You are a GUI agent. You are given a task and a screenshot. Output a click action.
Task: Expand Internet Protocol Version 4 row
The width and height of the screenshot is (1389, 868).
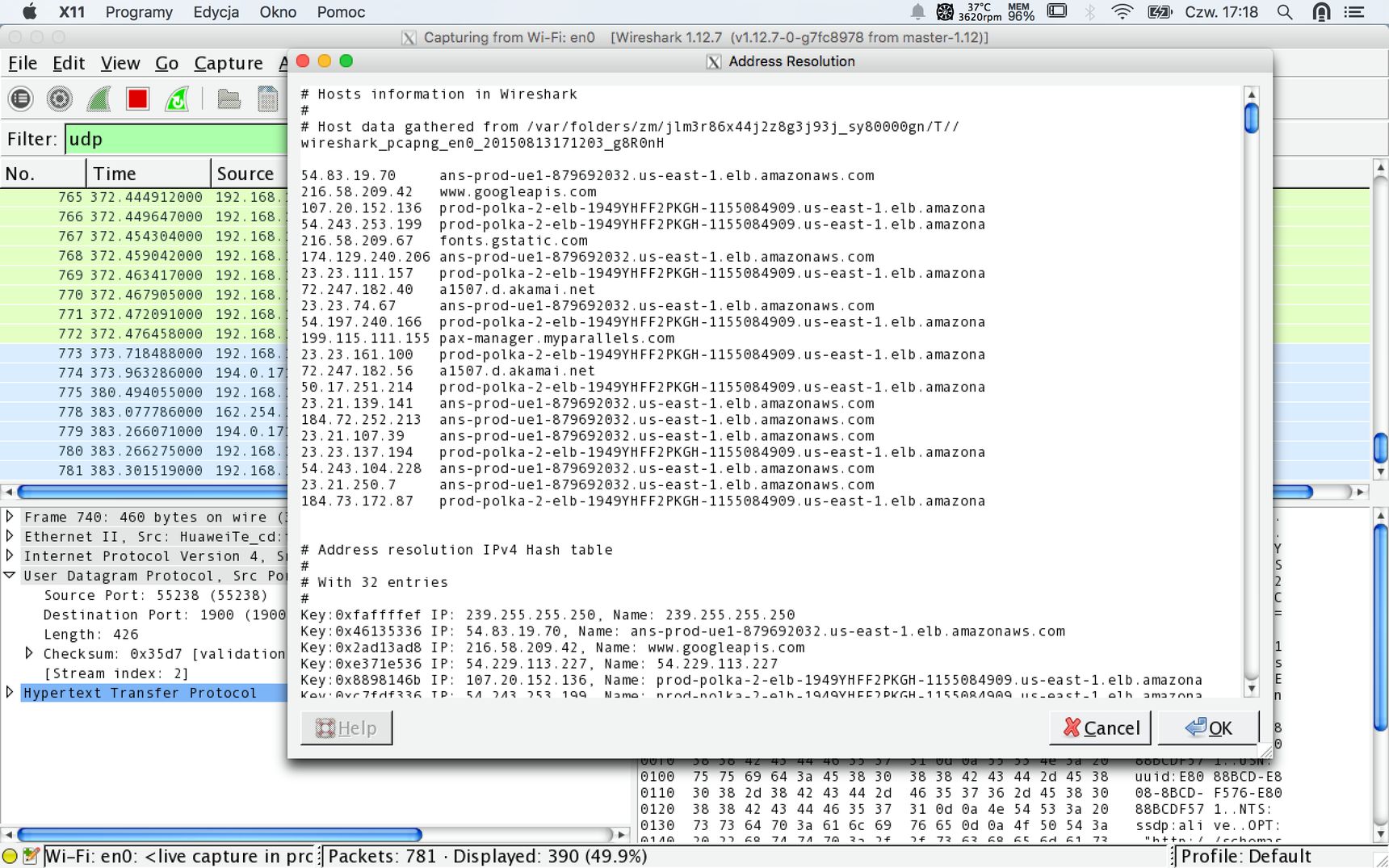pyautogui.click(x=10, y=555)
